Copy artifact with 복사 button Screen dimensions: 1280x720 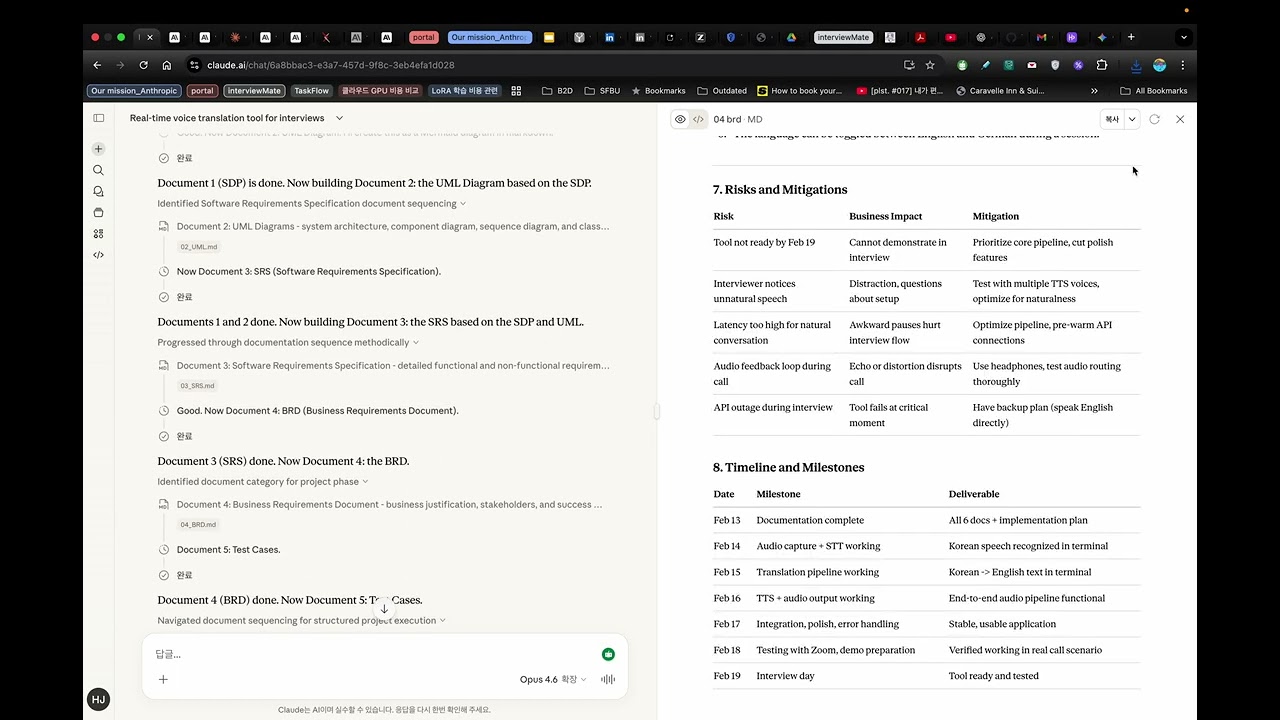click(1112, 119)
